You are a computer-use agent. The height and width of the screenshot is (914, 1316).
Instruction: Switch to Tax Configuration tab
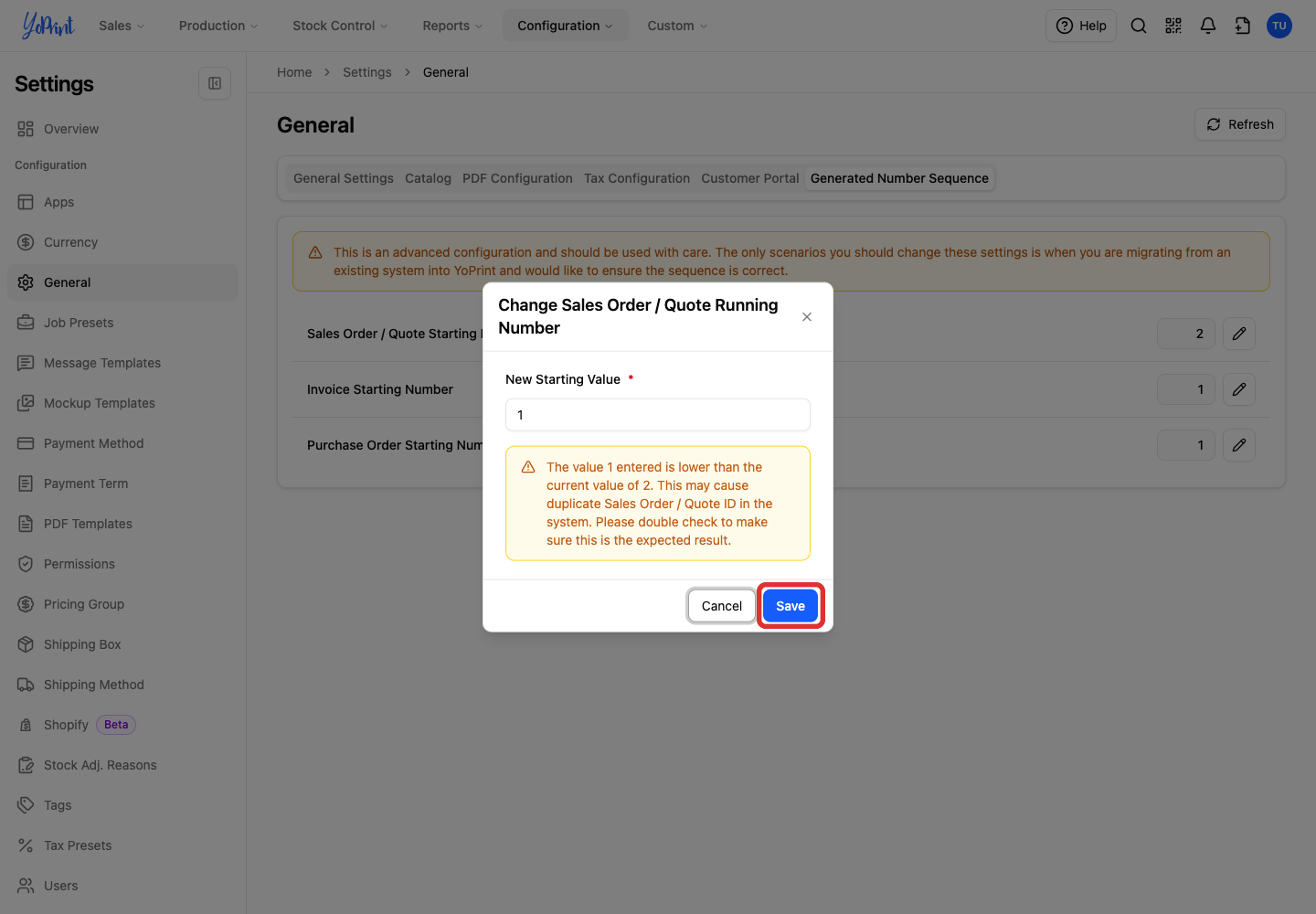coord(637,178)
